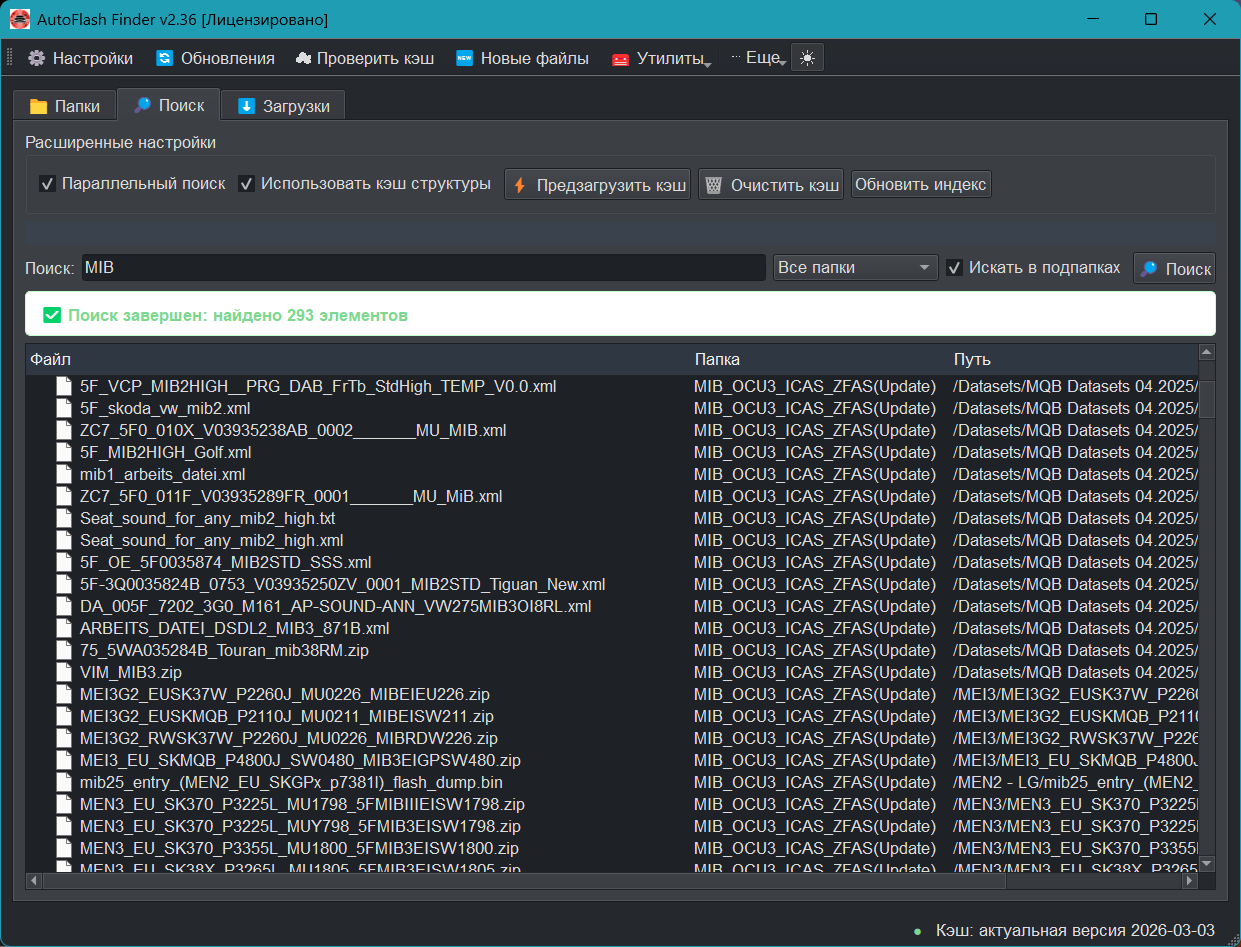Switch to the Папки tab
The height and width of the screenshot is (947, 1241).
[x=65, y=106]
